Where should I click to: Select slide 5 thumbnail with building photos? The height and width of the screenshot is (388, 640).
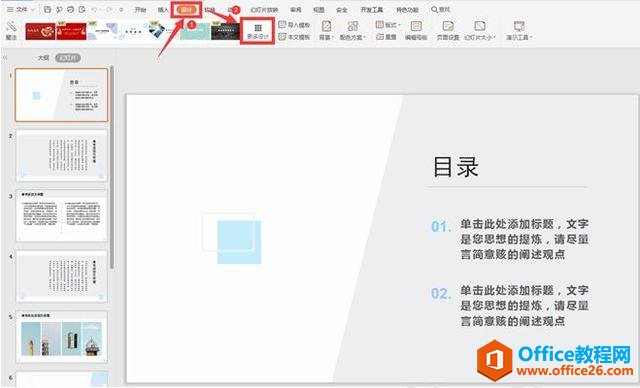pyautogui.click(x=62, y=337)
